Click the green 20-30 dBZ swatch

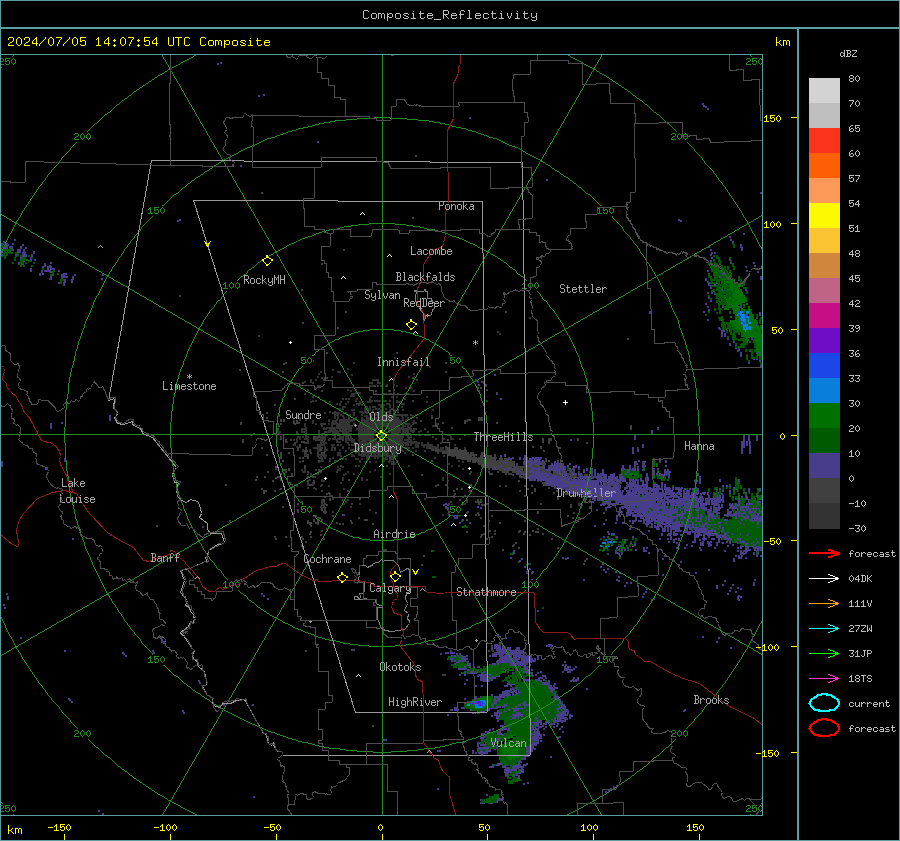(x=824, y=416)
